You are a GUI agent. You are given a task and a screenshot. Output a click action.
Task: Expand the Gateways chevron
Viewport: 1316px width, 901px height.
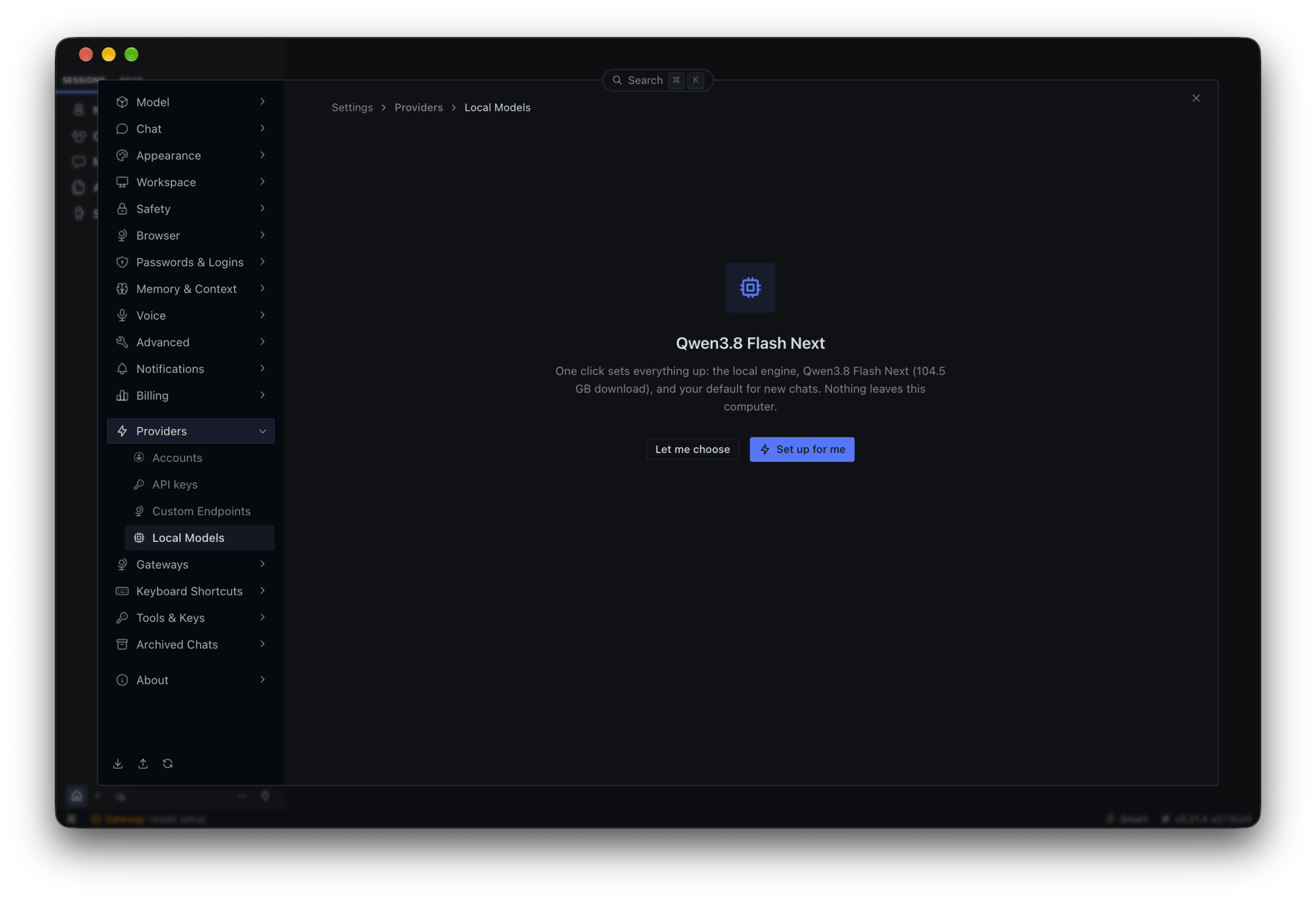point(262,564)
